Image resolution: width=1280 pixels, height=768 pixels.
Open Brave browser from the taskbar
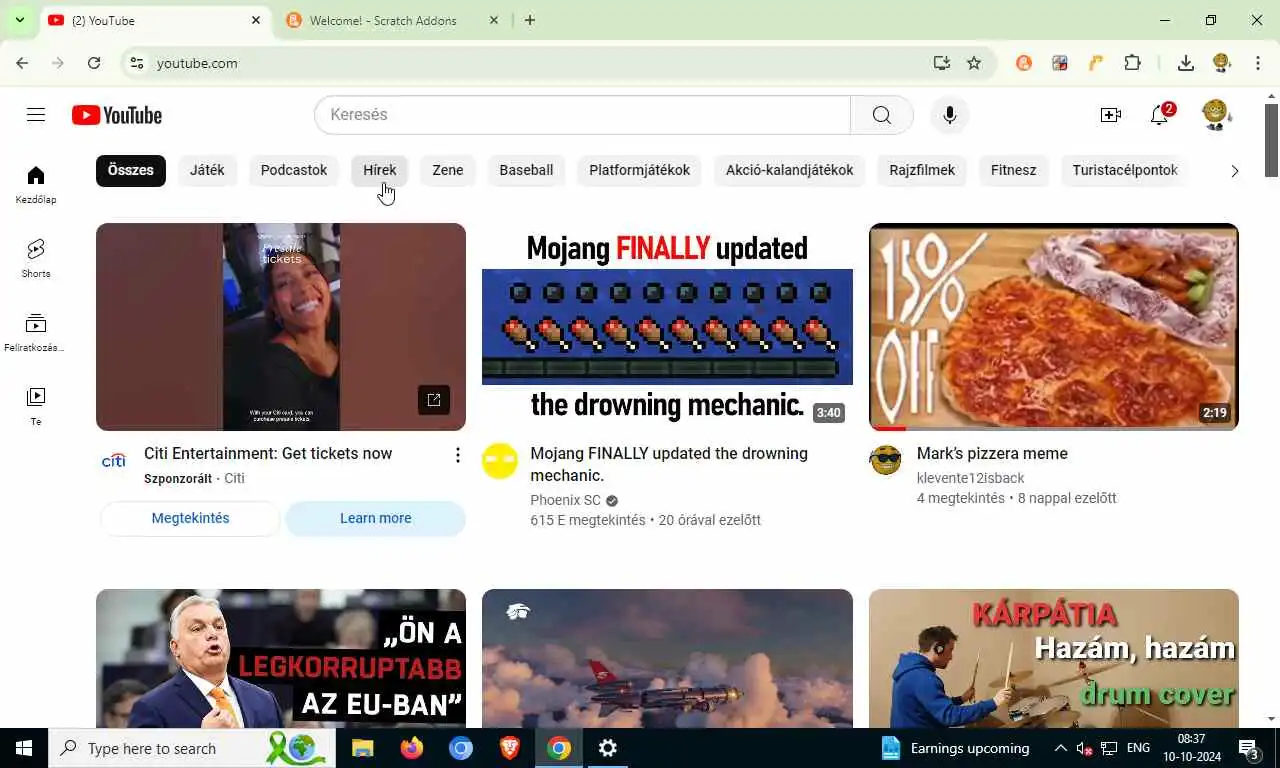tap(509, 748)
